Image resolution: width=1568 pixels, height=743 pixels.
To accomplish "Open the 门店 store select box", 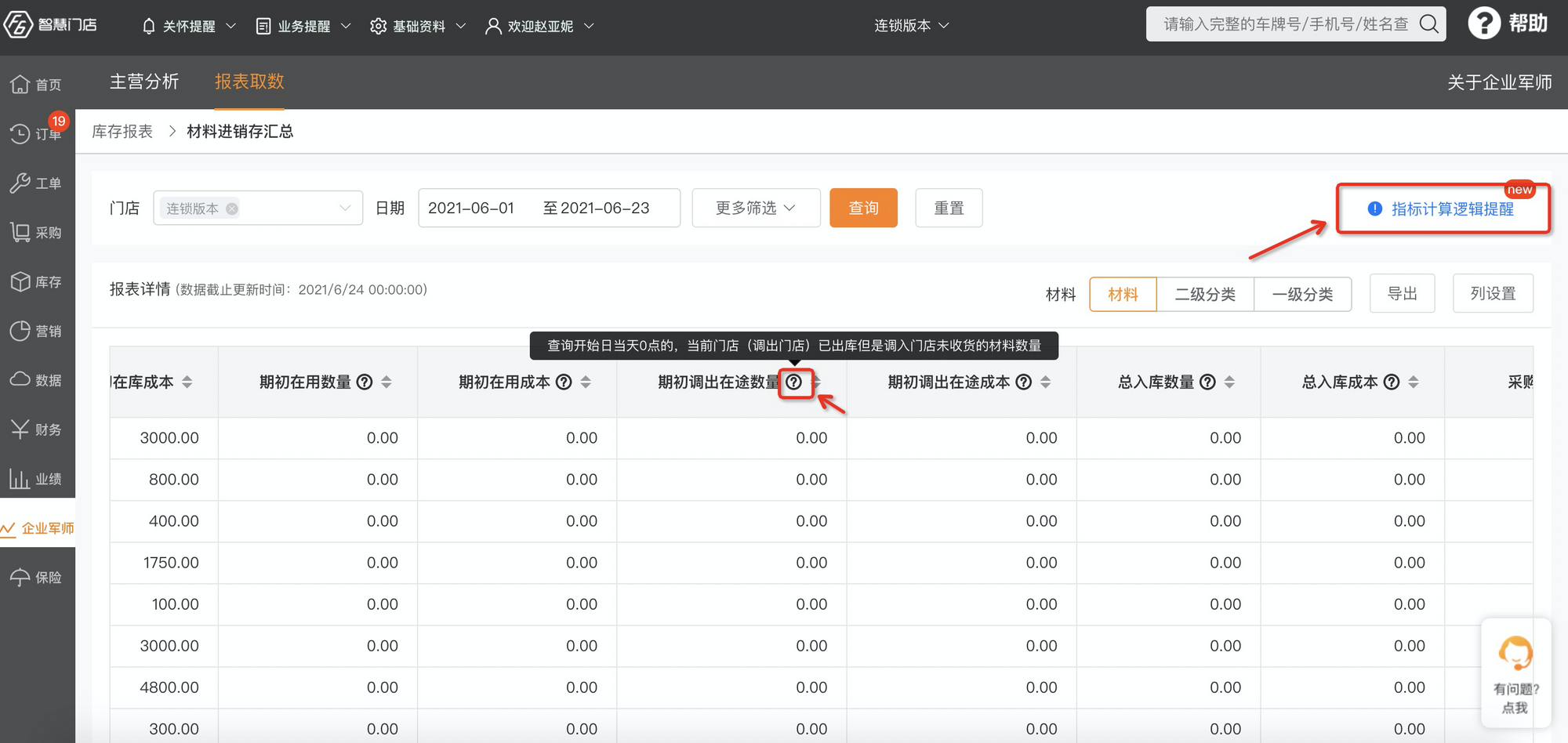I will (258, 208).
